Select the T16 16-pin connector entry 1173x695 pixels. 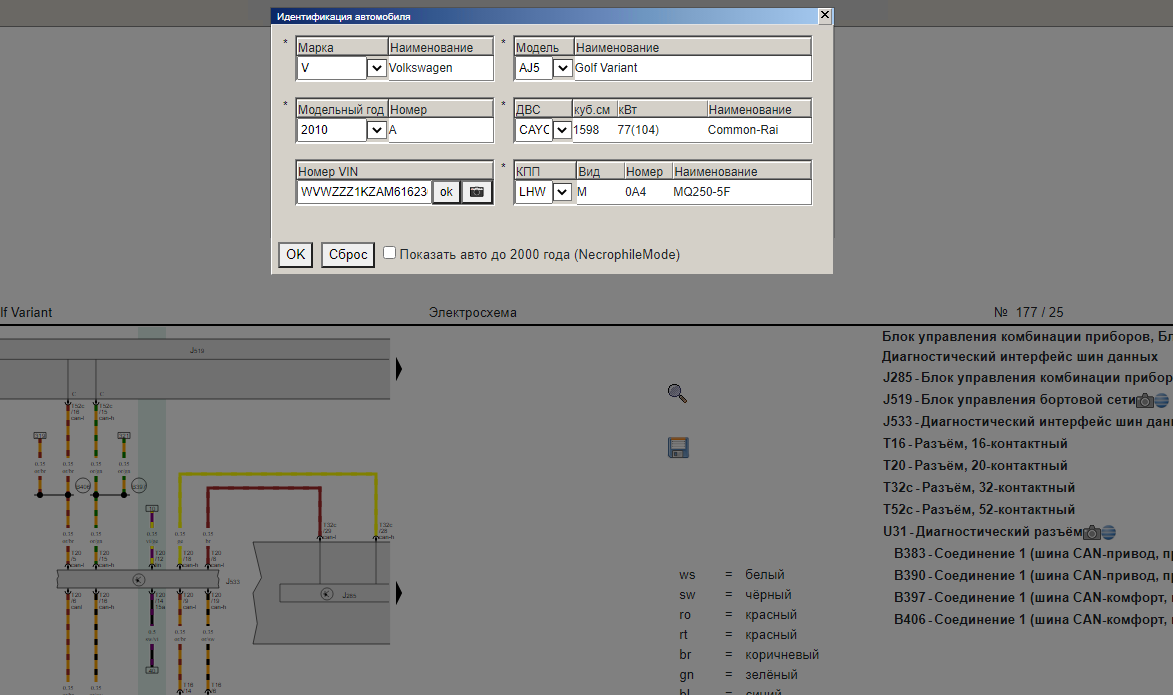coord(975,444)
